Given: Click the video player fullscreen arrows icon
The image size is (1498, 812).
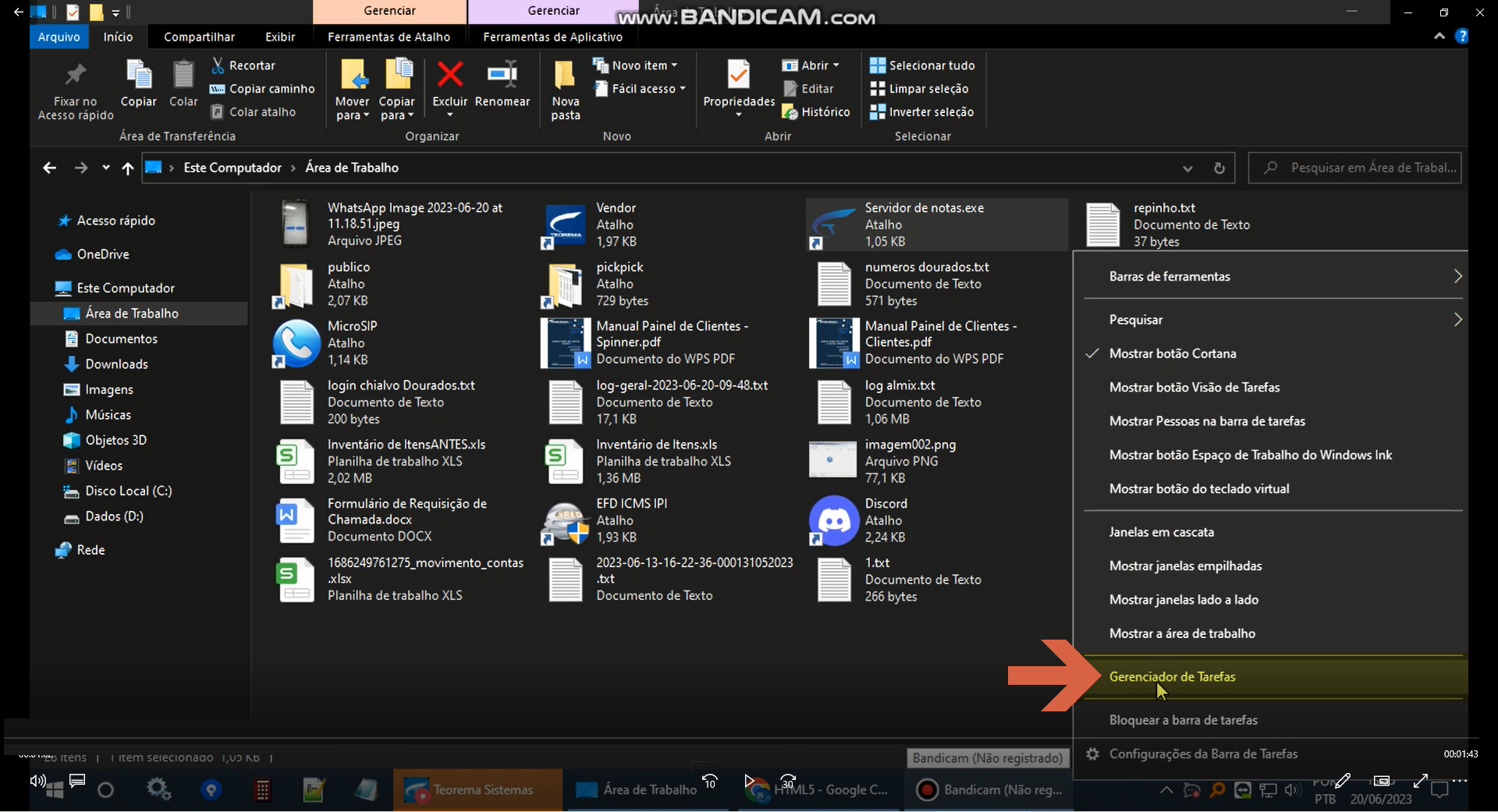Looking at the screenshot, I should 1421,780.
